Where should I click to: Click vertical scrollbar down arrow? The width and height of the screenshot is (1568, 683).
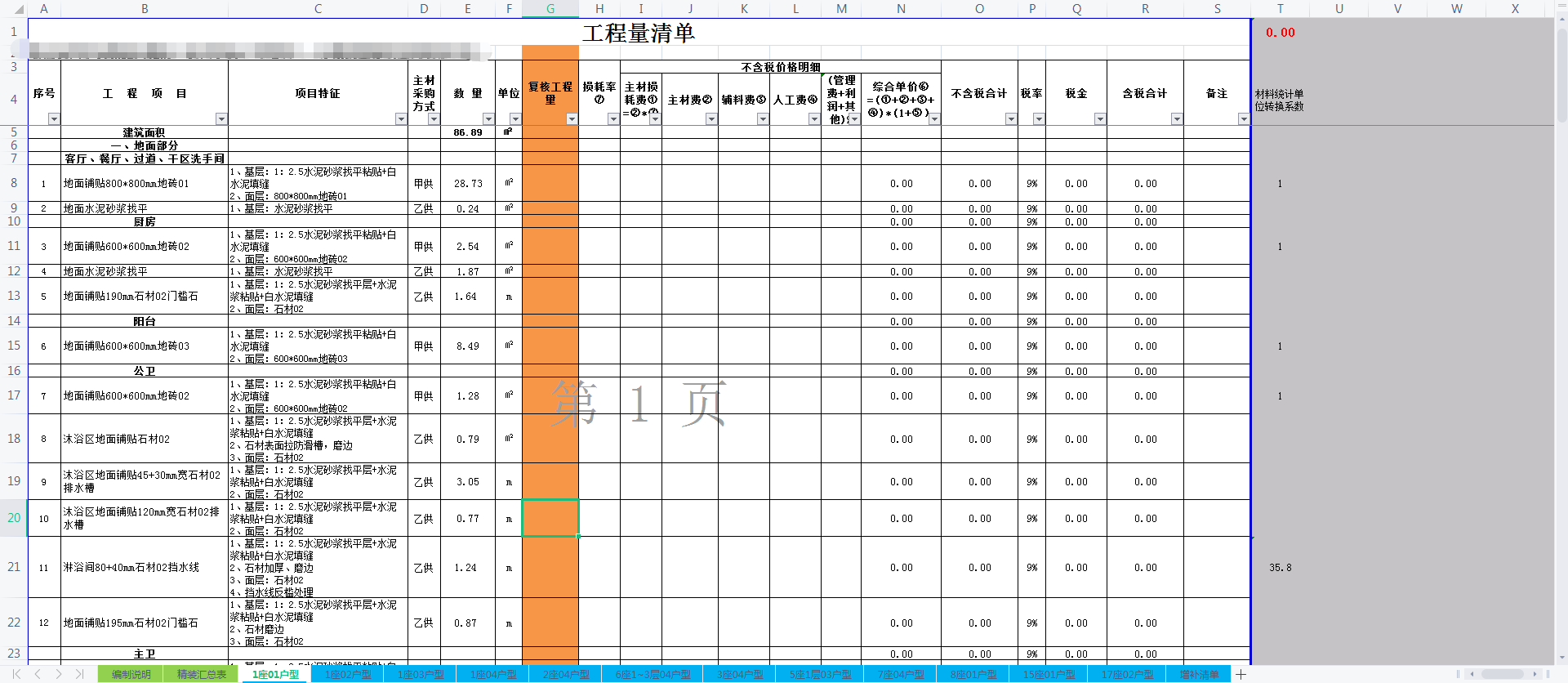(x=1561, y=658)
